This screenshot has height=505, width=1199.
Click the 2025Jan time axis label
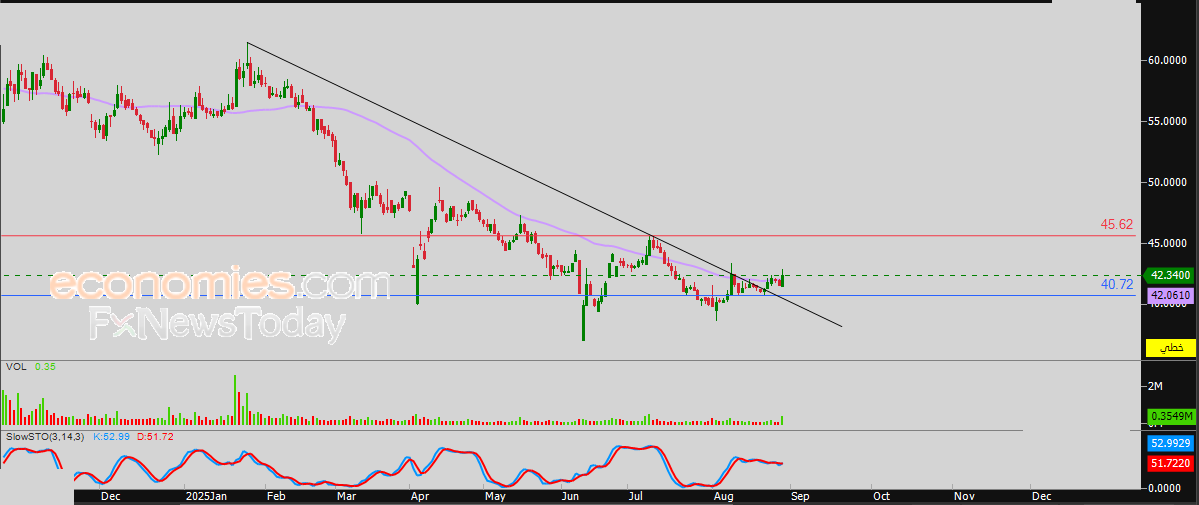coord(207,497)
